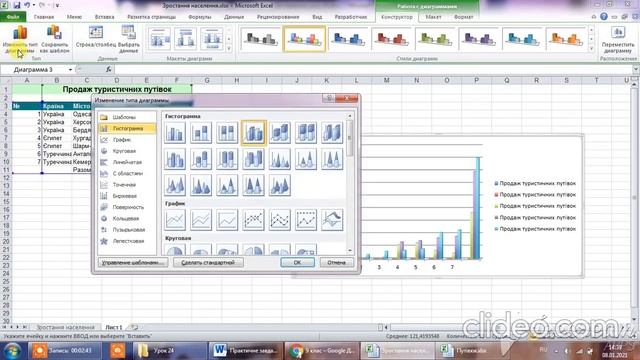Open the Файл tab

tap(13, 17)
